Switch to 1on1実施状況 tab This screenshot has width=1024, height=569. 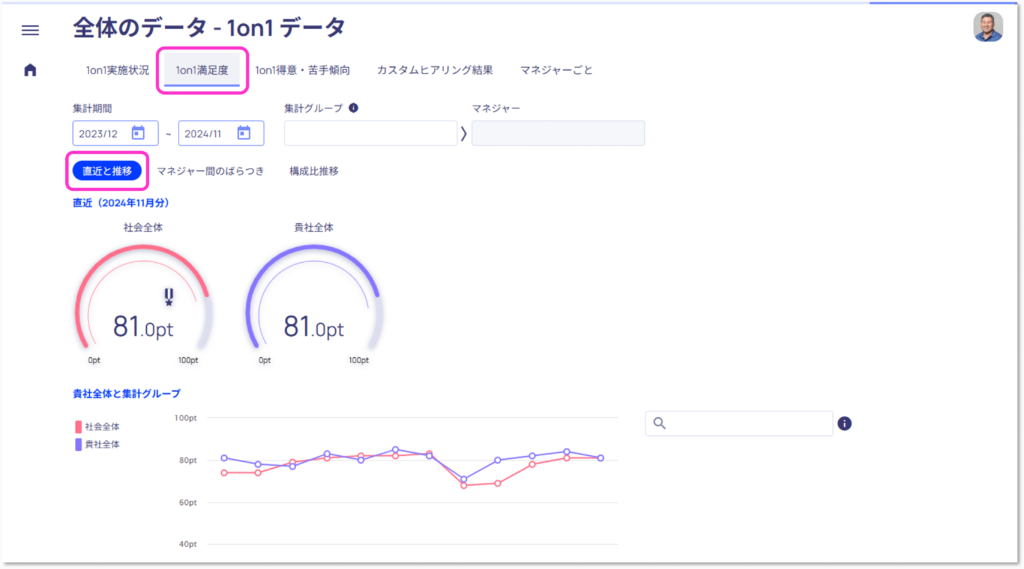click(118, 70)
